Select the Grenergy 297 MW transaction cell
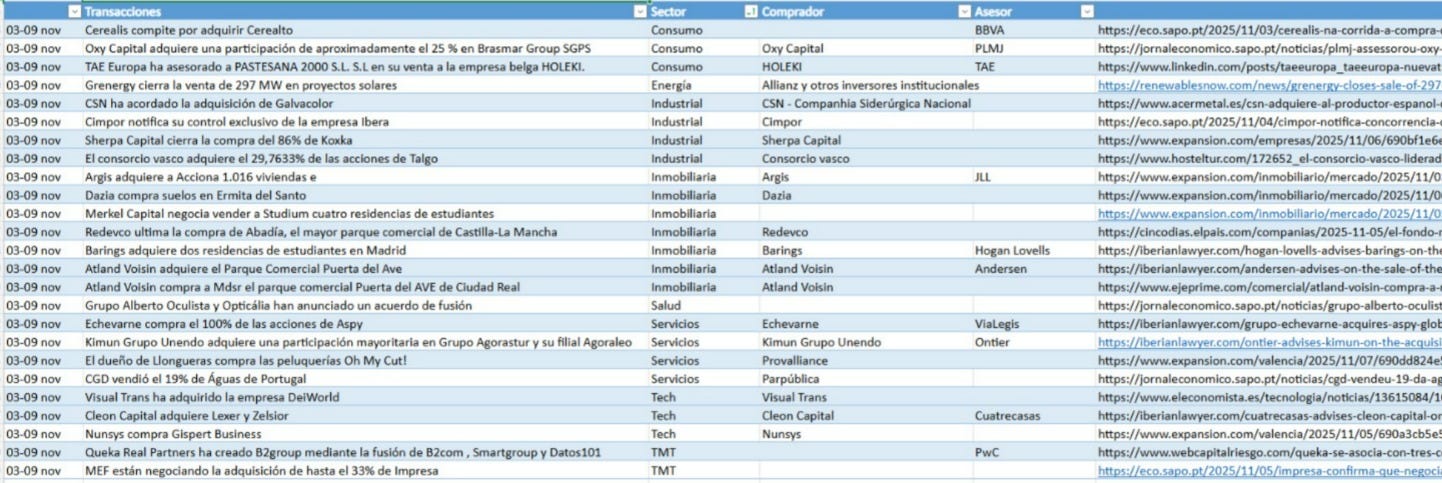Screen dimensions: 1442x483 pyautogui.click(x=365, y=85)
